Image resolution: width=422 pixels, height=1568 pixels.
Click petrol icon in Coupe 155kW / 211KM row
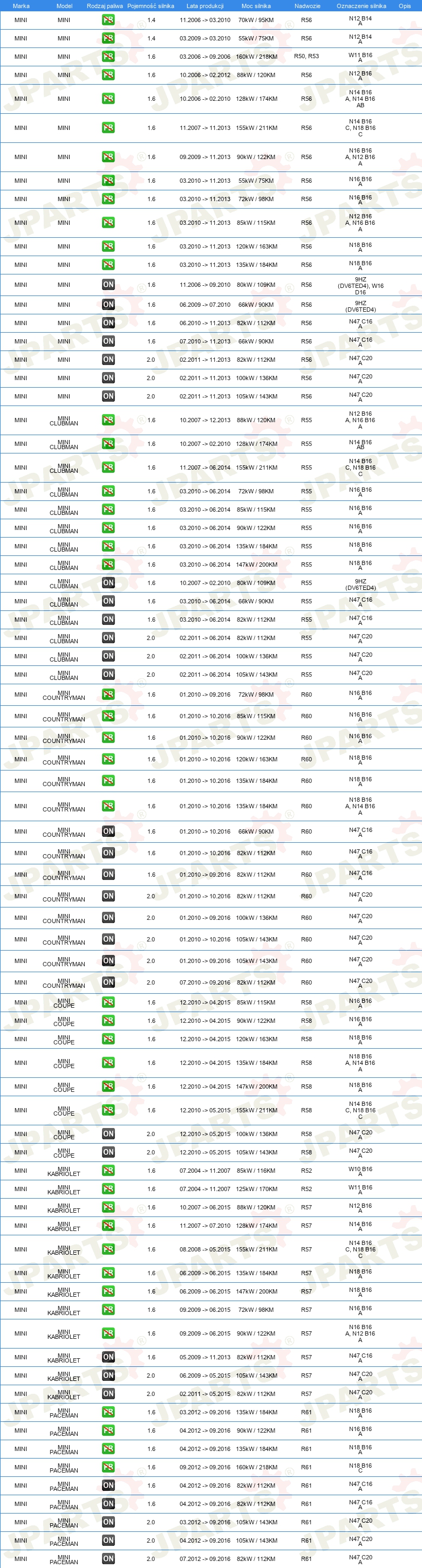(108, 1110)
